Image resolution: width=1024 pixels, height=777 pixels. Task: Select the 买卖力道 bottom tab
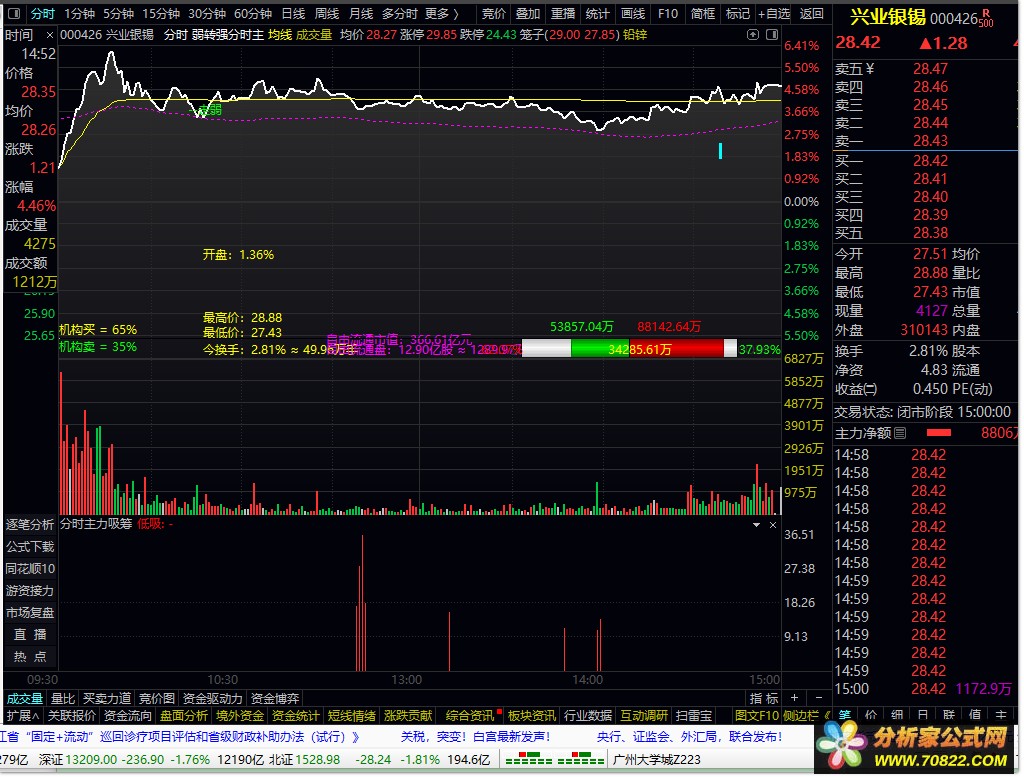coord(107,699)
